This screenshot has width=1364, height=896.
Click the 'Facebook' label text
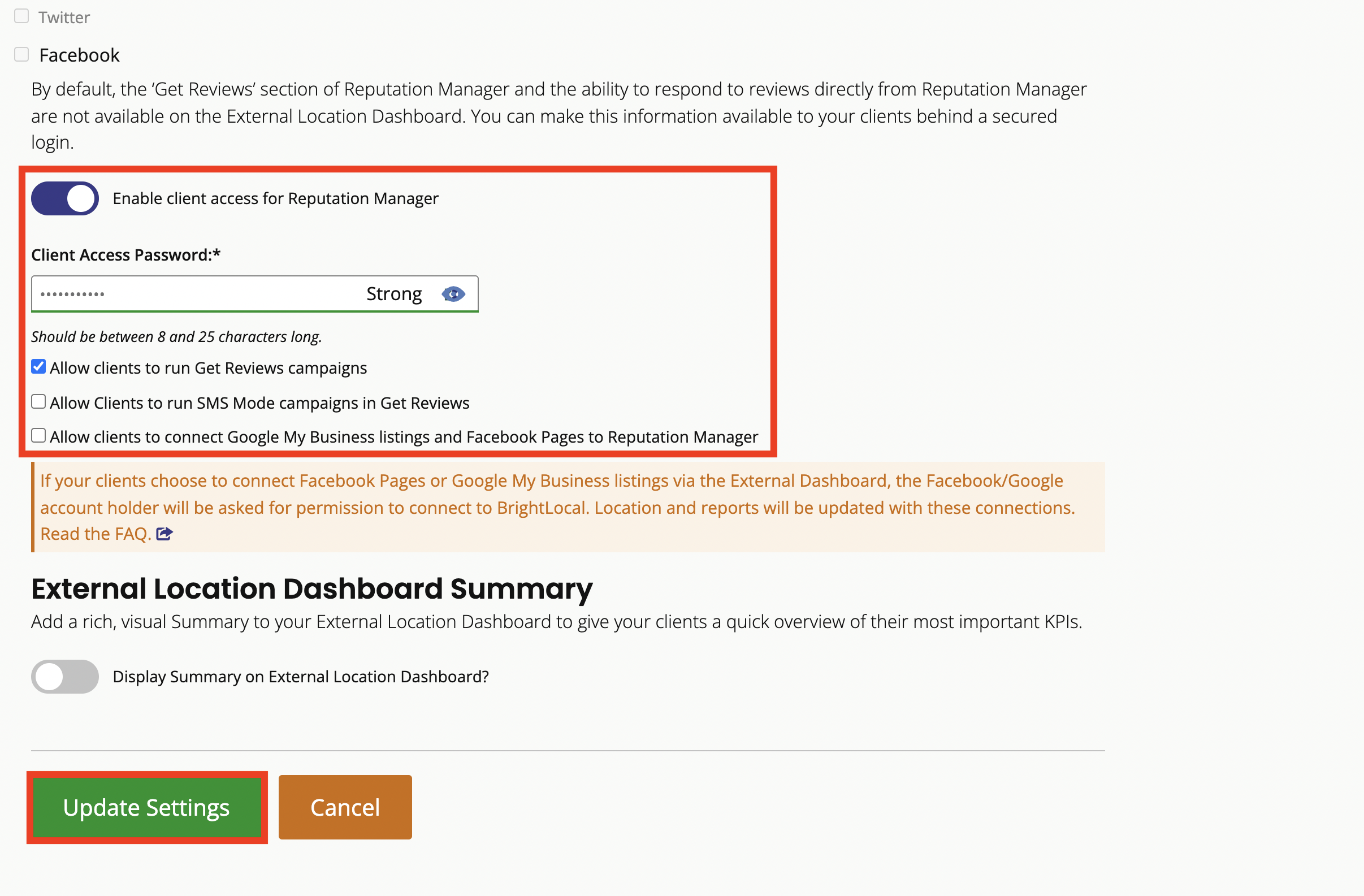(79, 55)
